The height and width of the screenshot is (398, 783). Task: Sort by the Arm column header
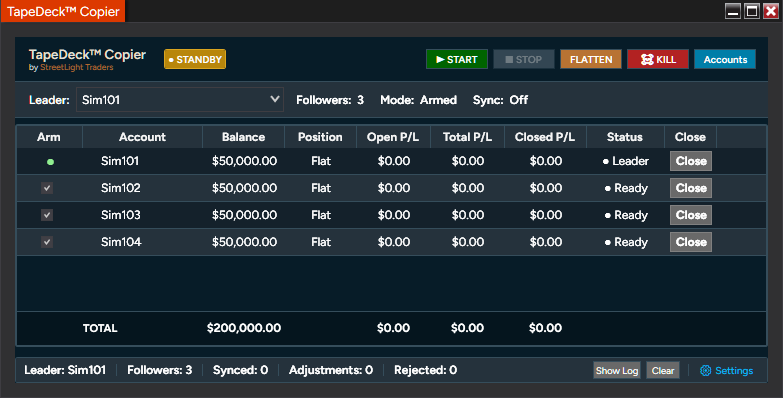(x=49, y=137)
